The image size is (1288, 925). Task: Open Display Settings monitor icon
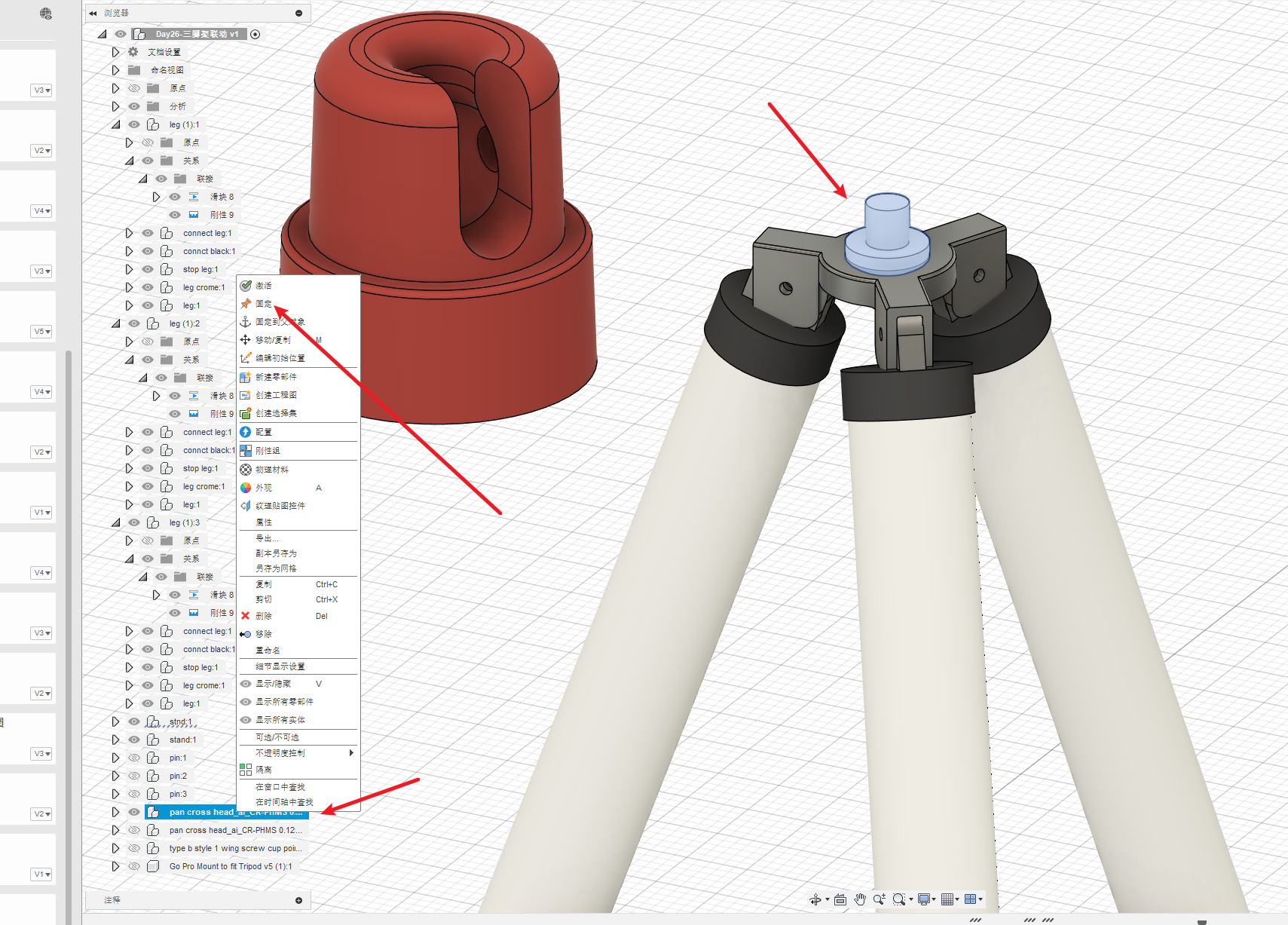[x=923, y=899]
